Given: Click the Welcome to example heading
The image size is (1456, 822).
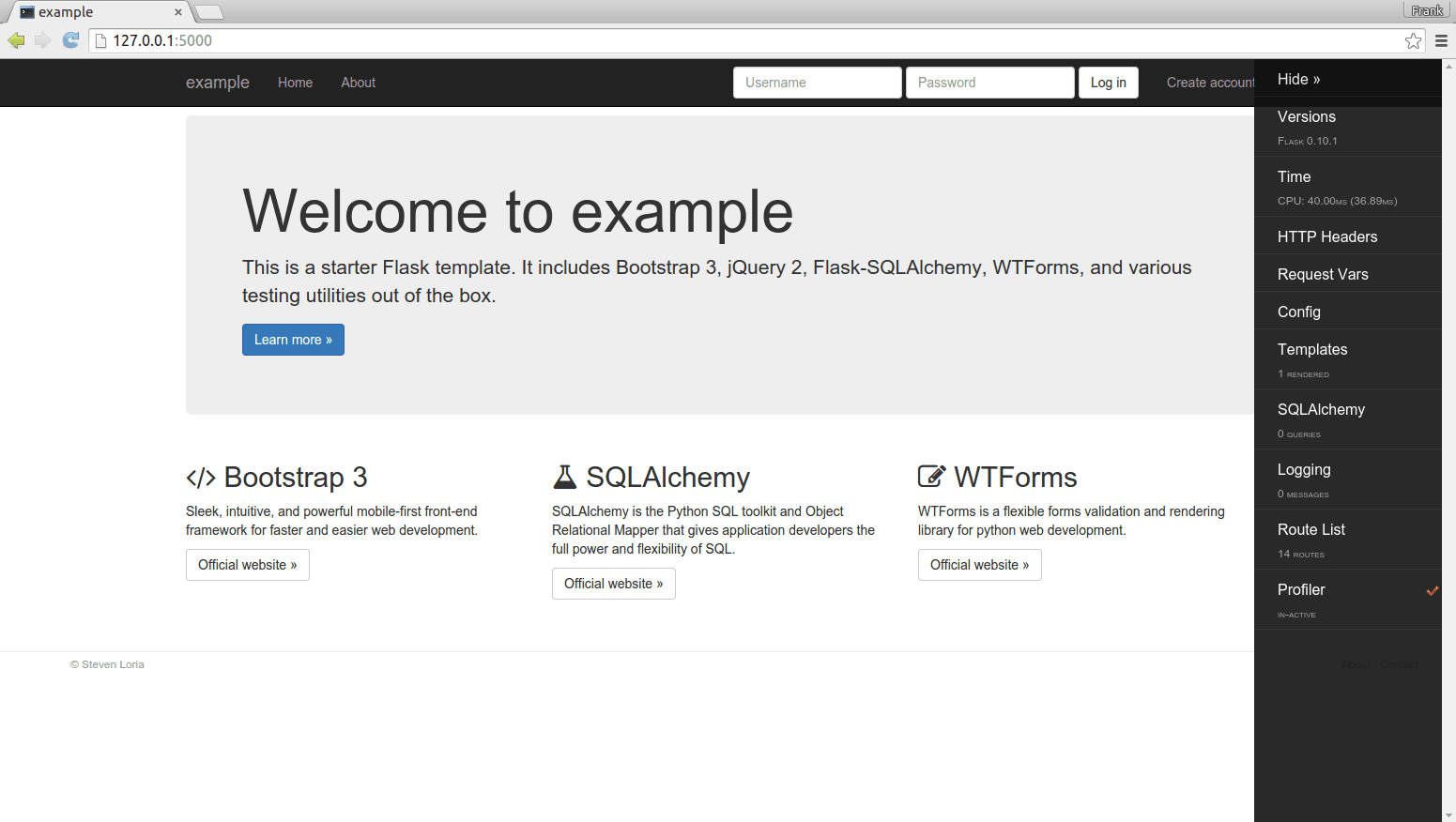Looking at the screenshot, I should [518, 211].
